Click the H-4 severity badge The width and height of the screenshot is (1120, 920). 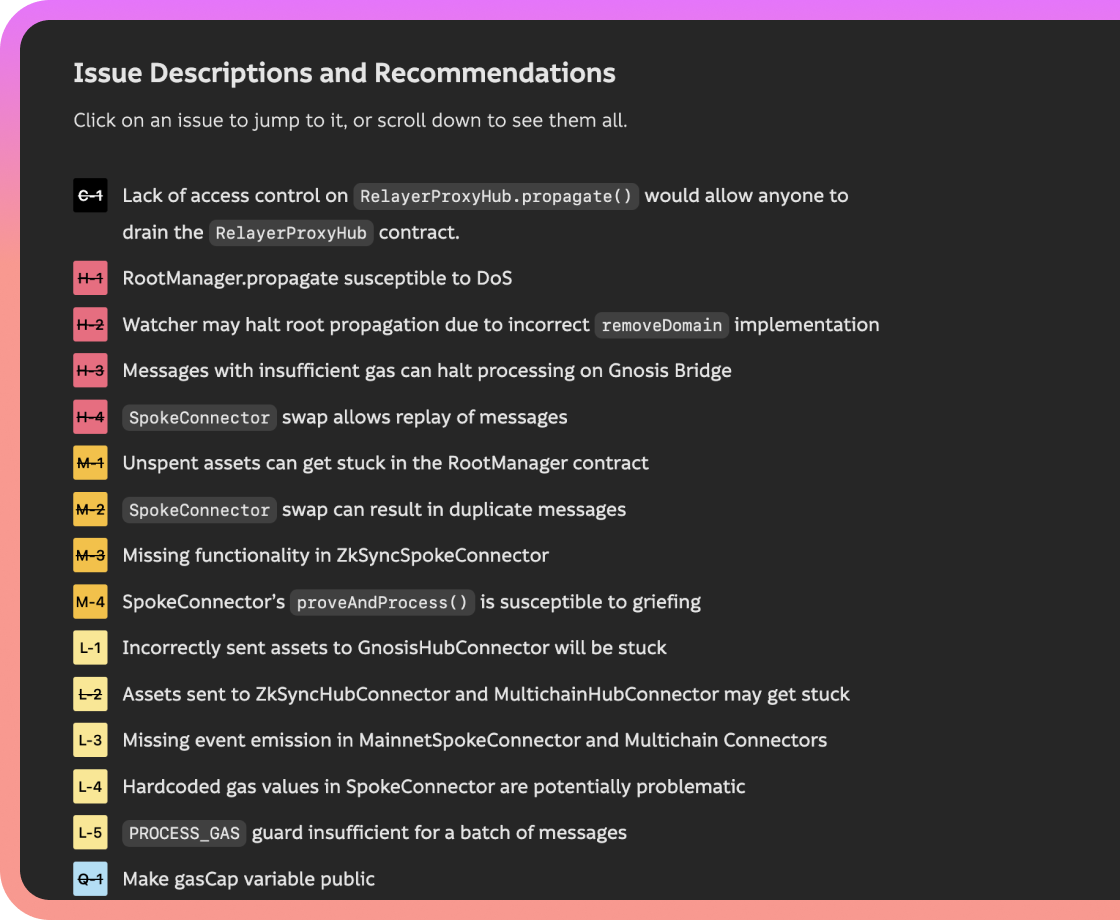90,416
